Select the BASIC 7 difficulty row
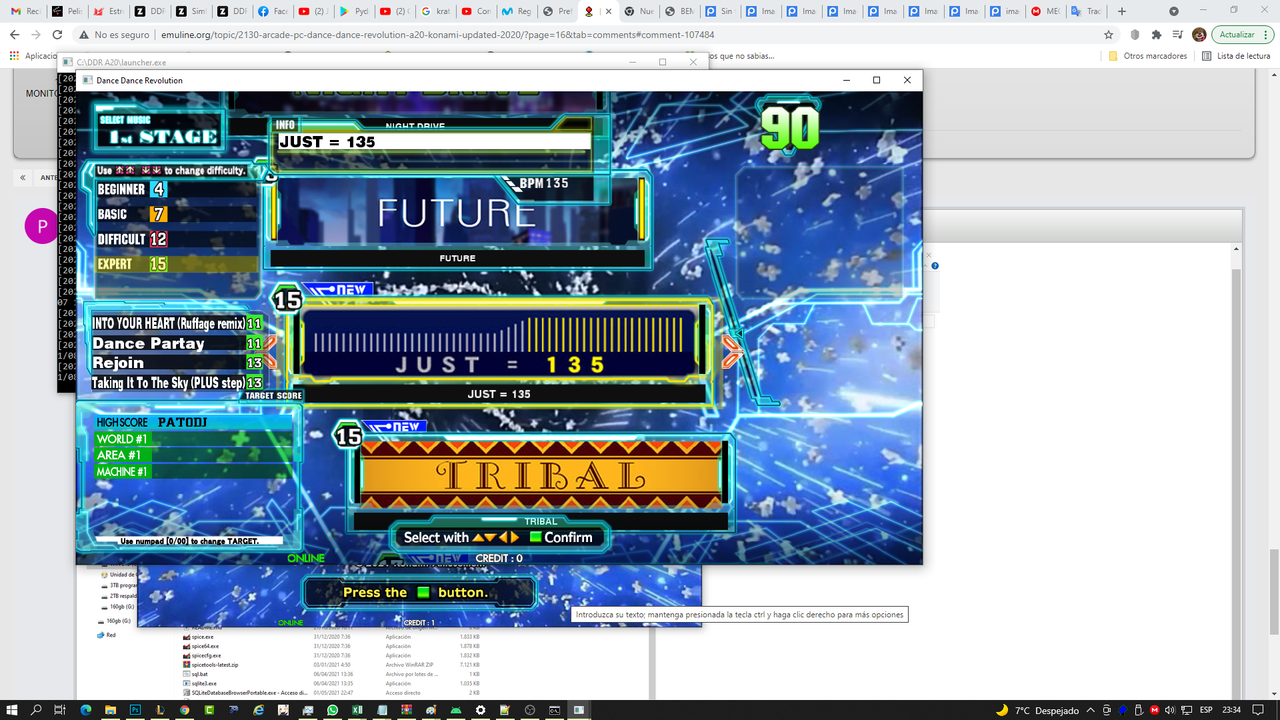 pos(176,214)
